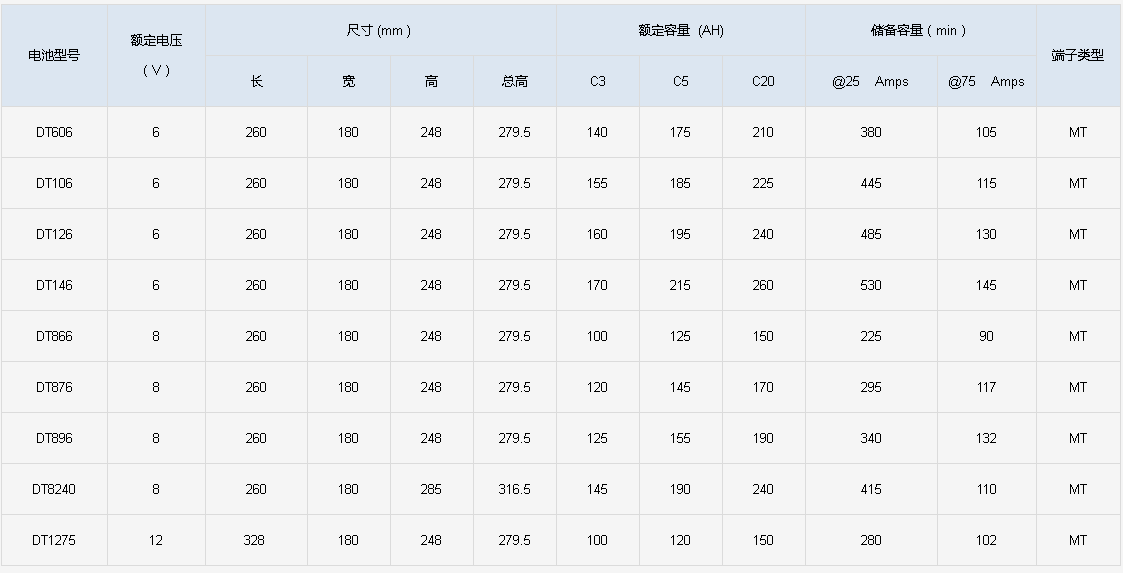Click the 328 length value for DT1275

click(256, 540)
